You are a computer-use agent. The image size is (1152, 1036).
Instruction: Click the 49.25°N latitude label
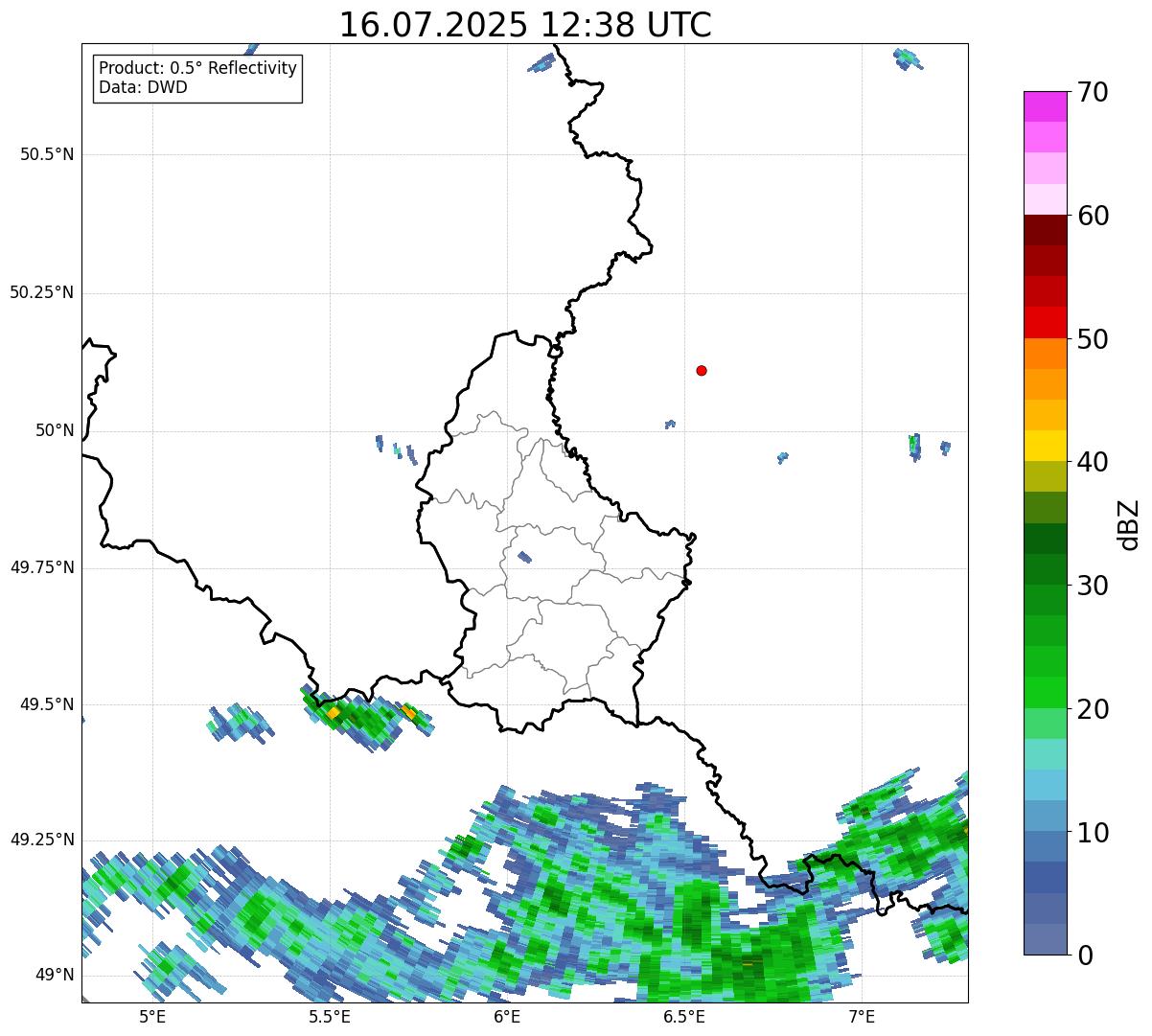(x=42, y=840)
